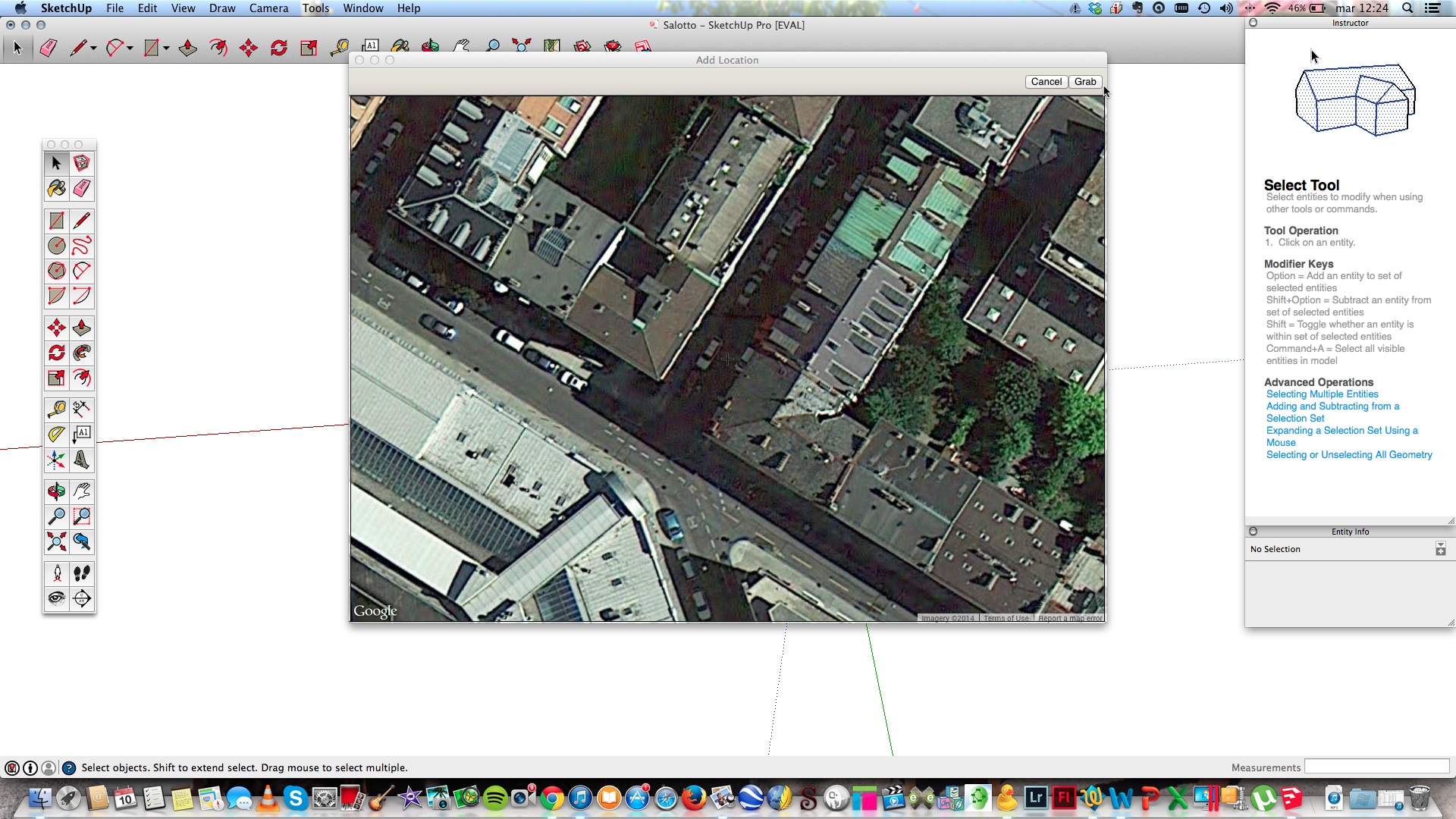
Task: Open the File menu
Action: coord(115,8)
